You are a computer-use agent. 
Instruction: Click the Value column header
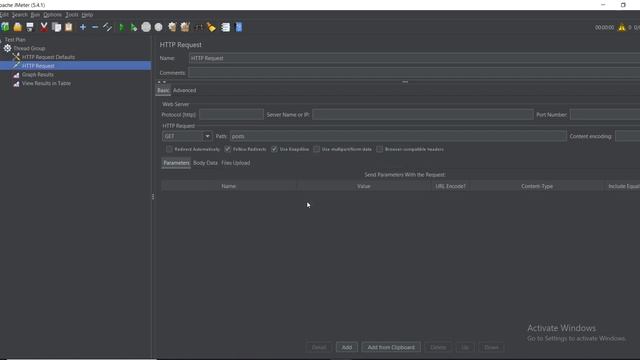tap(363, 186)
